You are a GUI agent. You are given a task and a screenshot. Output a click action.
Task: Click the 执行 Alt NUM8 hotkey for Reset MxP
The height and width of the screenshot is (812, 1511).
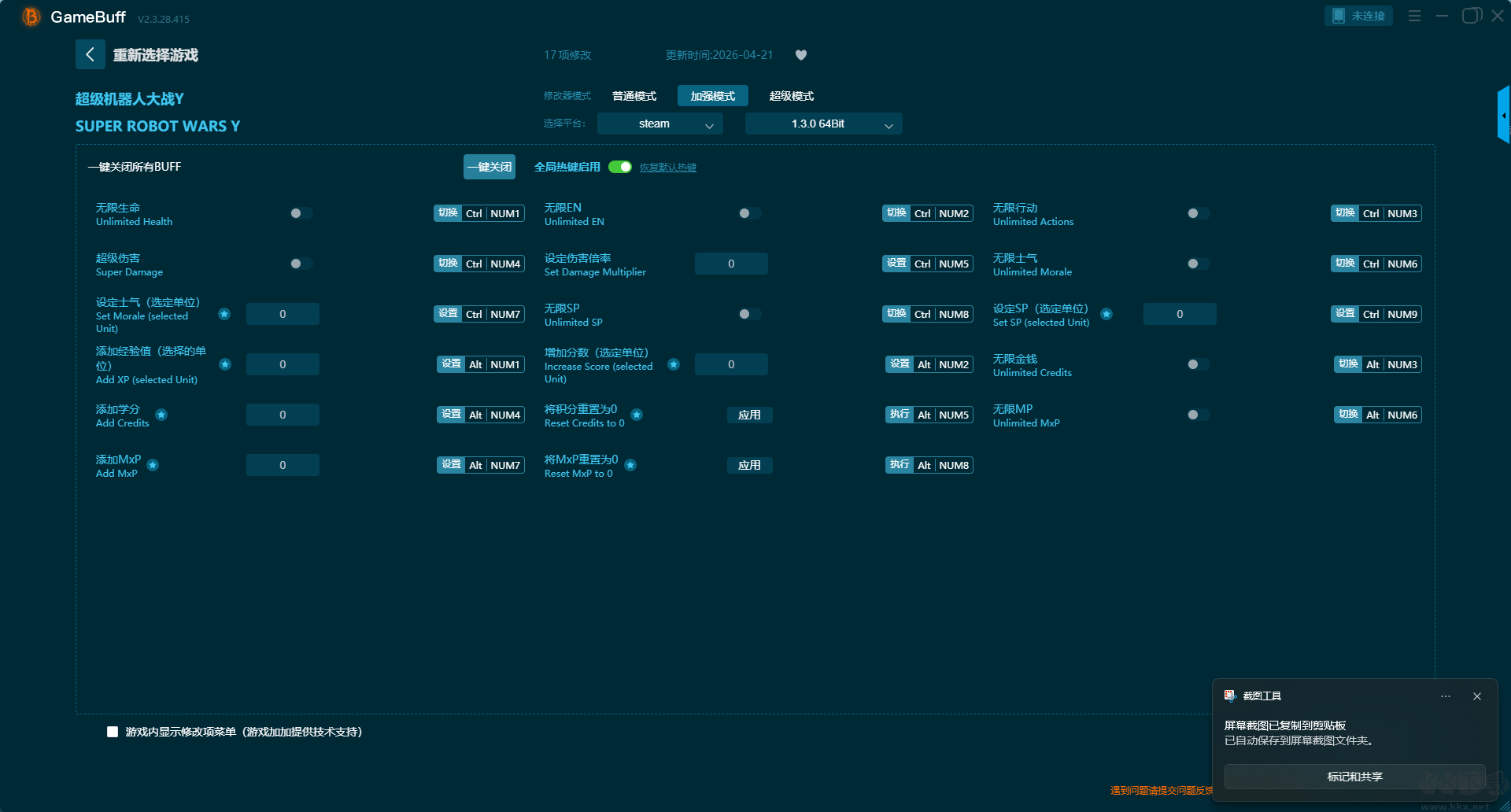point(929,465)
